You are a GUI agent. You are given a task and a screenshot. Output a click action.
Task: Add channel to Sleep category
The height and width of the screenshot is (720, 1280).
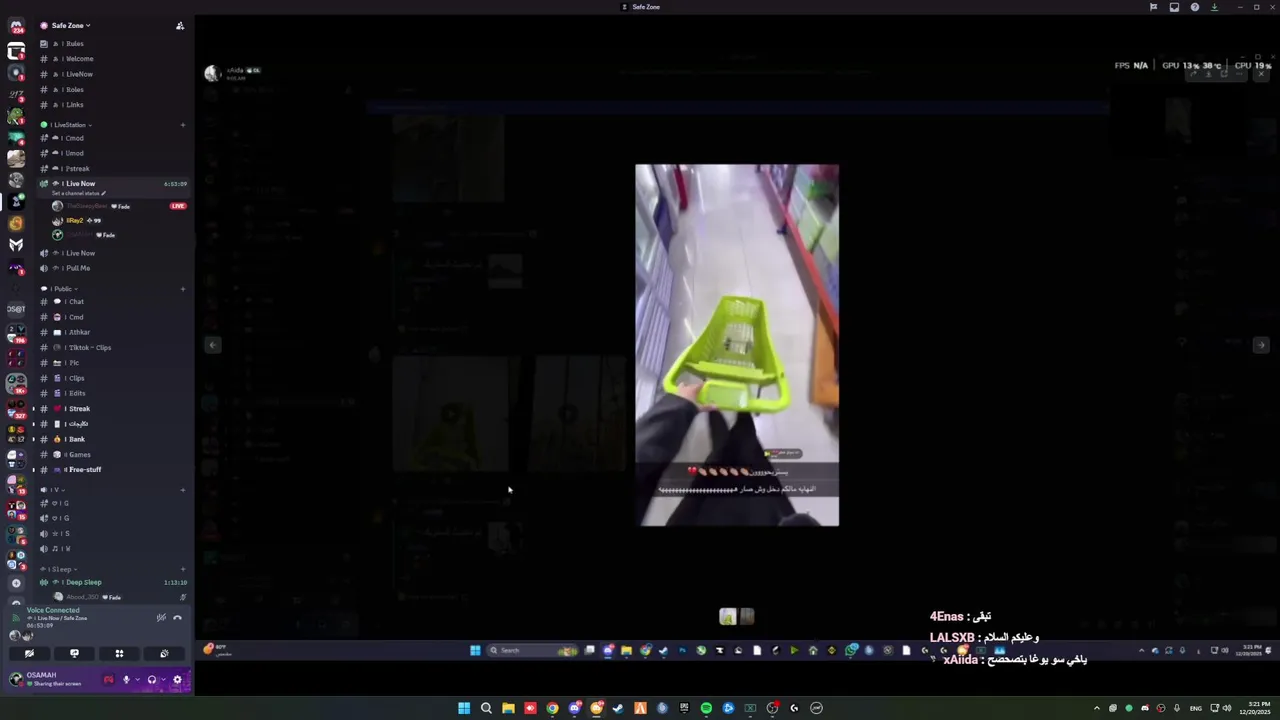point(183,569)
